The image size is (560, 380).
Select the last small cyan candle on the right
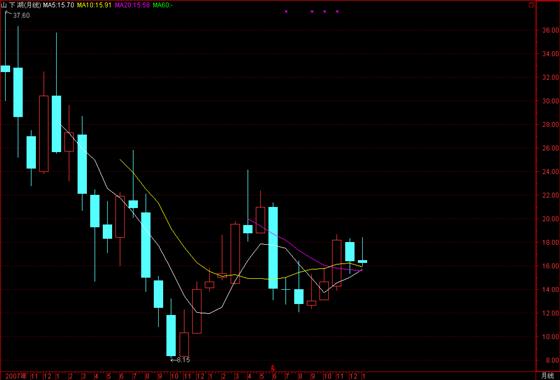362,261
